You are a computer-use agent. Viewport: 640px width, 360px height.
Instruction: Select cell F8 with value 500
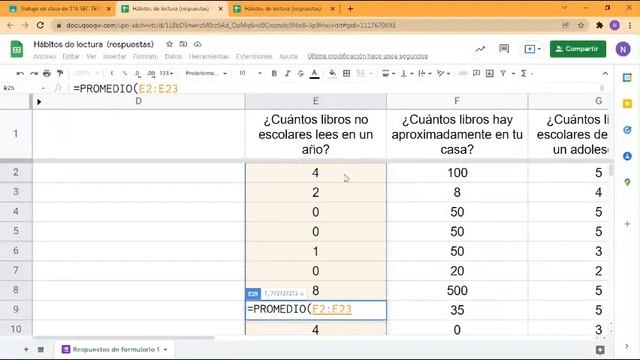pos(457,290)
